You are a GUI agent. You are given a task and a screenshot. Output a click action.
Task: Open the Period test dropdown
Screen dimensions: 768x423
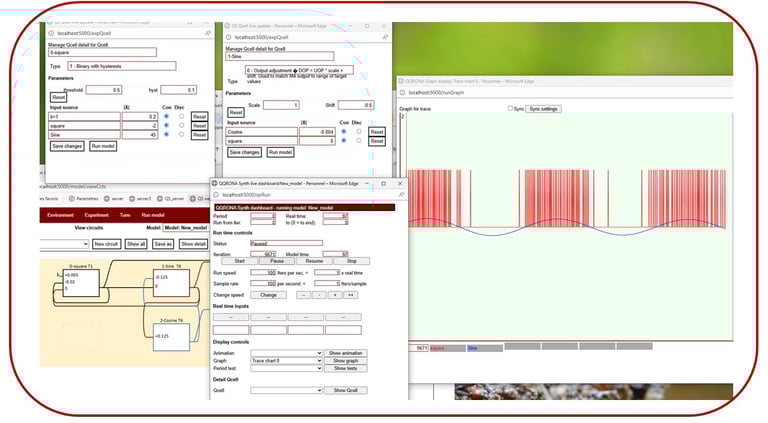pyautogui.click(x=286, y=368)
